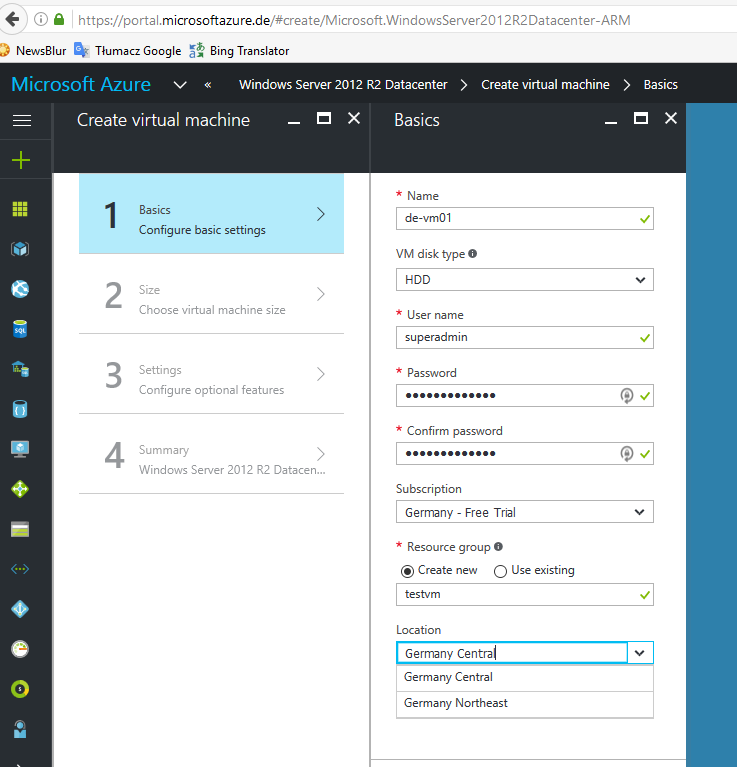Open VM disk type HDD dropdown
The image size is (737, 767).
[524, 280]
